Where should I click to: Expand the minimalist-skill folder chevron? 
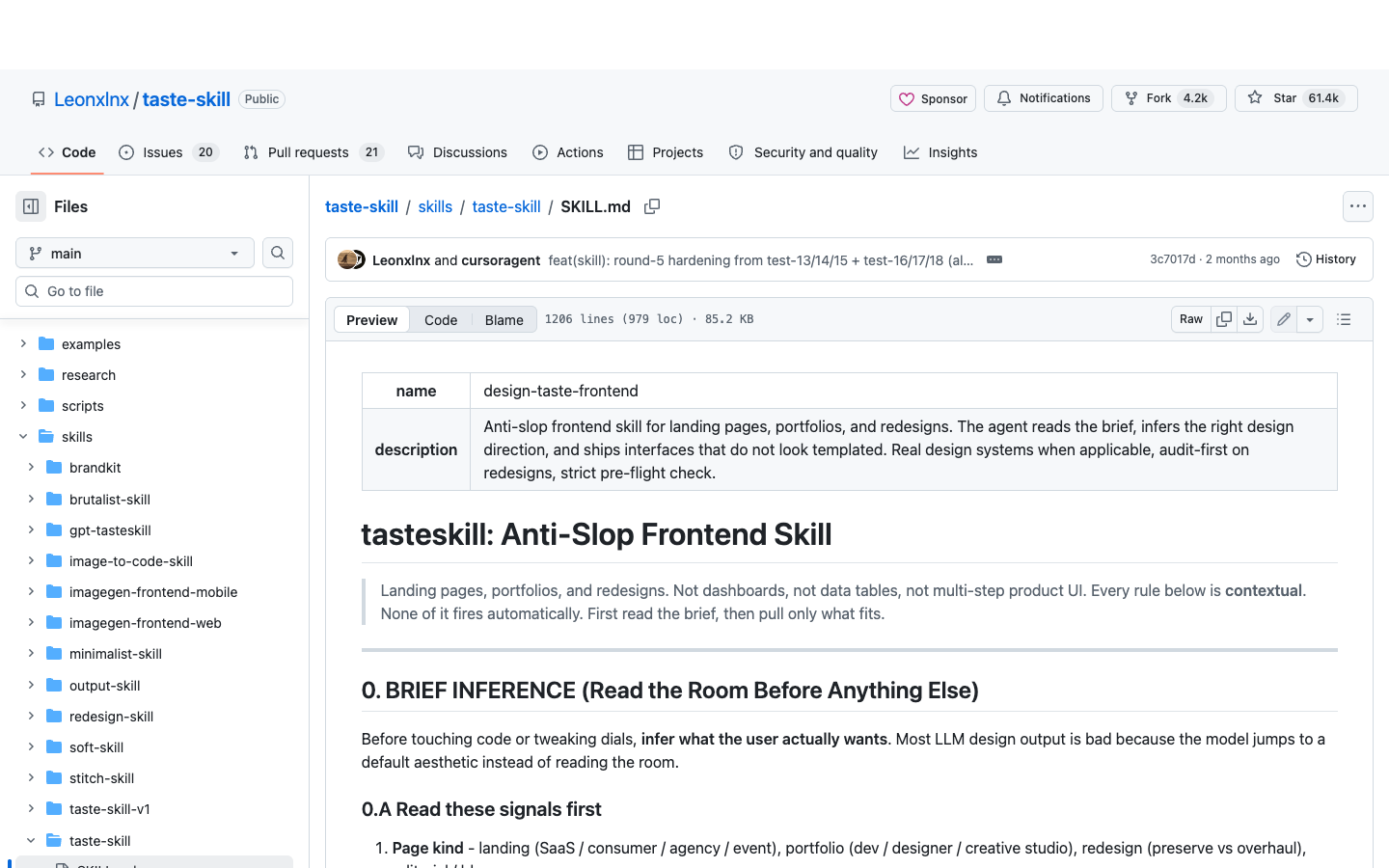(31, 654)
